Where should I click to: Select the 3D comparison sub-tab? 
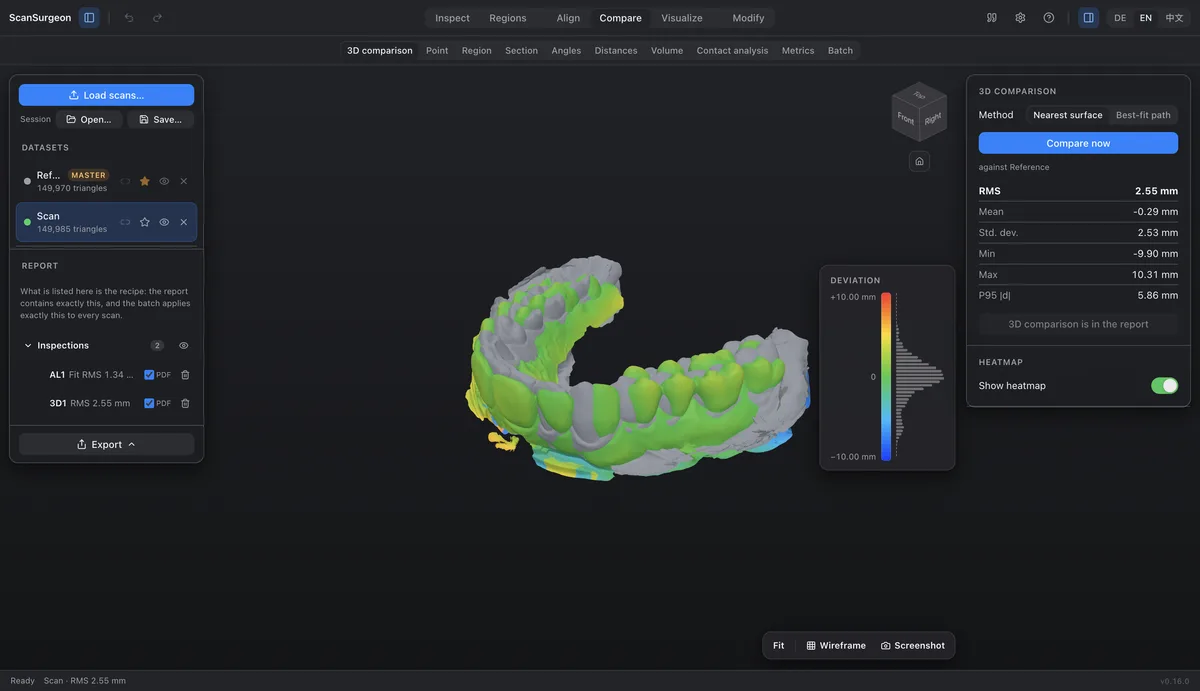380,51
